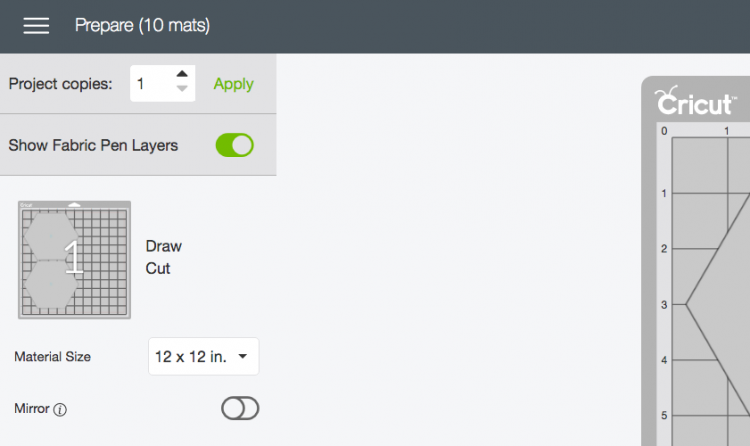
Task: Click the Draw label beside mat 1
Action: [164, 246]
